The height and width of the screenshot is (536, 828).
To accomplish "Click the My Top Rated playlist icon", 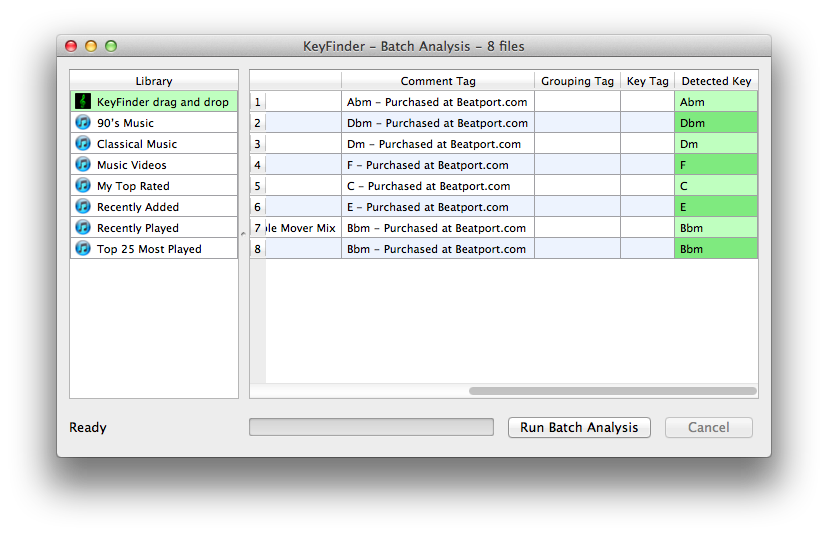I will [x=84, y=186].
